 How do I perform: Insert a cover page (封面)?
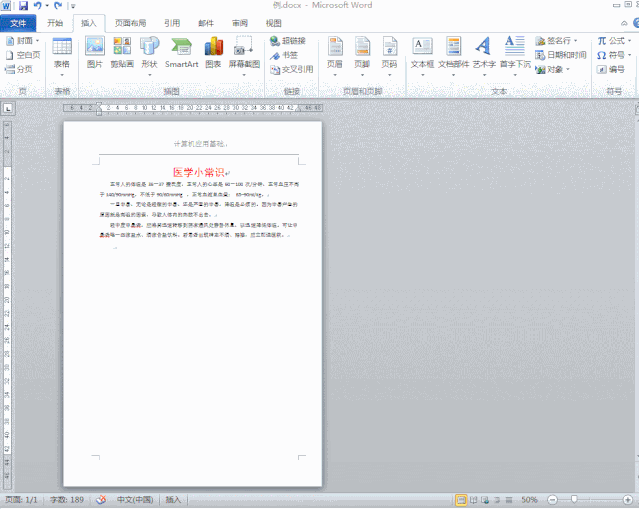(20, 41)
